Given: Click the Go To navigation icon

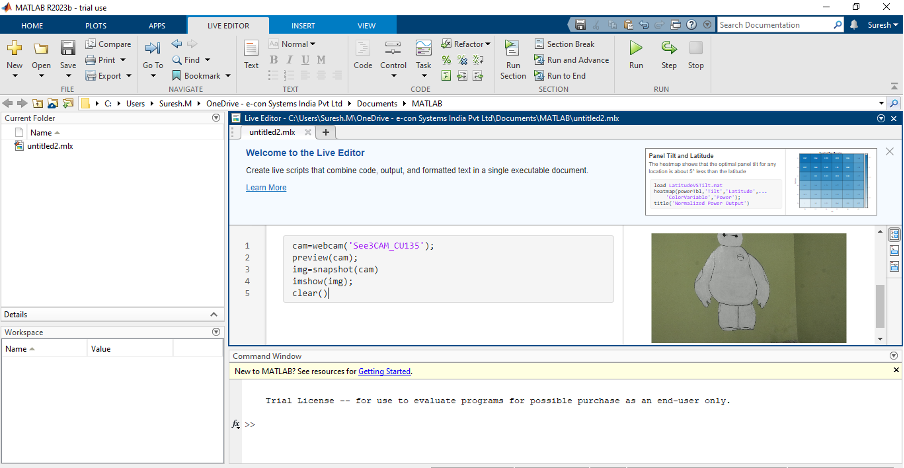Looking at the screenshot, I should [153, 48].
